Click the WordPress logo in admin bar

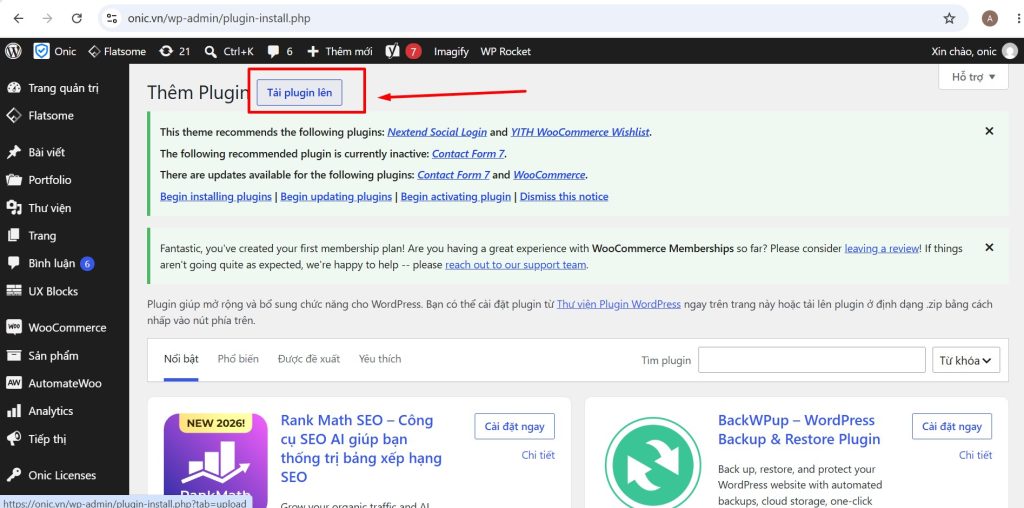coord(14,51)
